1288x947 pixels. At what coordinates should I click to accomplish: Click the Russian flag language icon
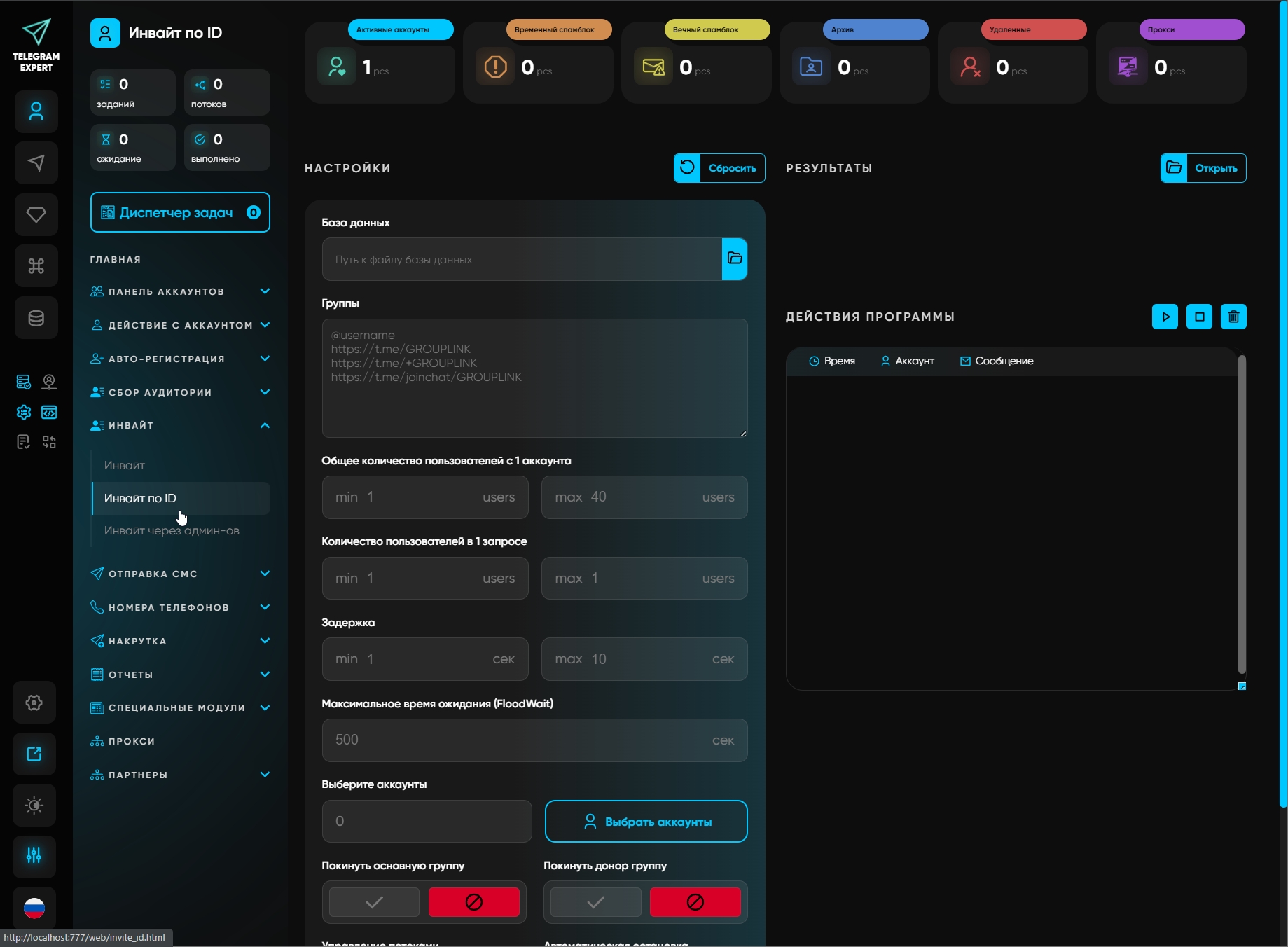point(34,908)
